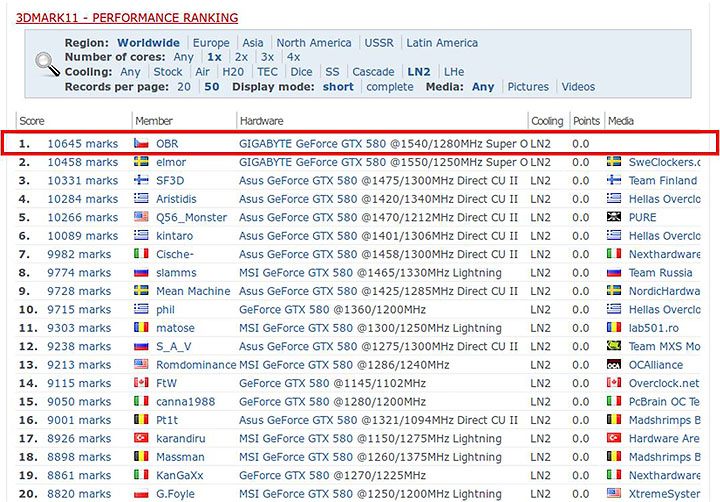720x502 pixels.
Task: Filter cooling by Dice
Action: [301, 72]
